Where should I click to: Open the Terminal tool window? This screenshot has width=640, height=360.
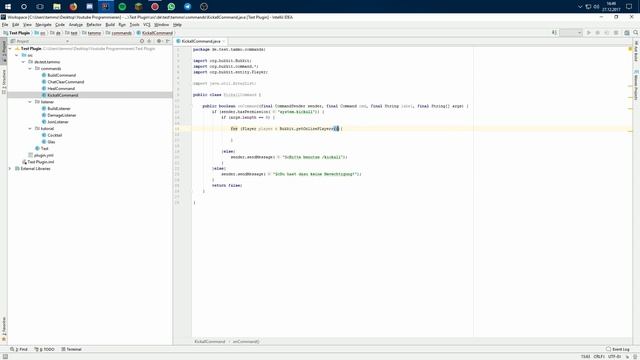(x=71, y=349)
